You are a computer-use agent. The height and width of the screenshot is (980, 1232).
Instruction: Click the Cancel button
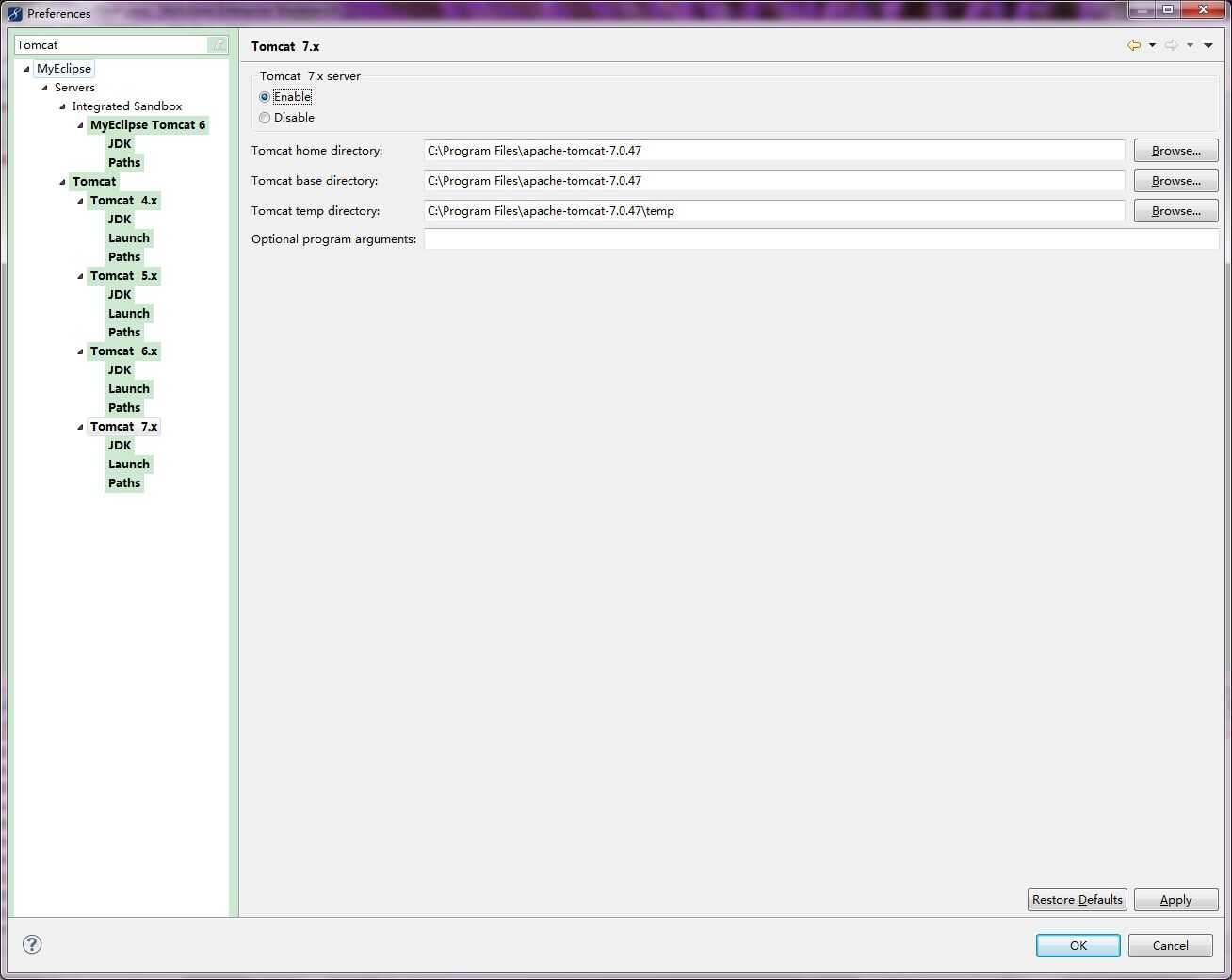1170,945
